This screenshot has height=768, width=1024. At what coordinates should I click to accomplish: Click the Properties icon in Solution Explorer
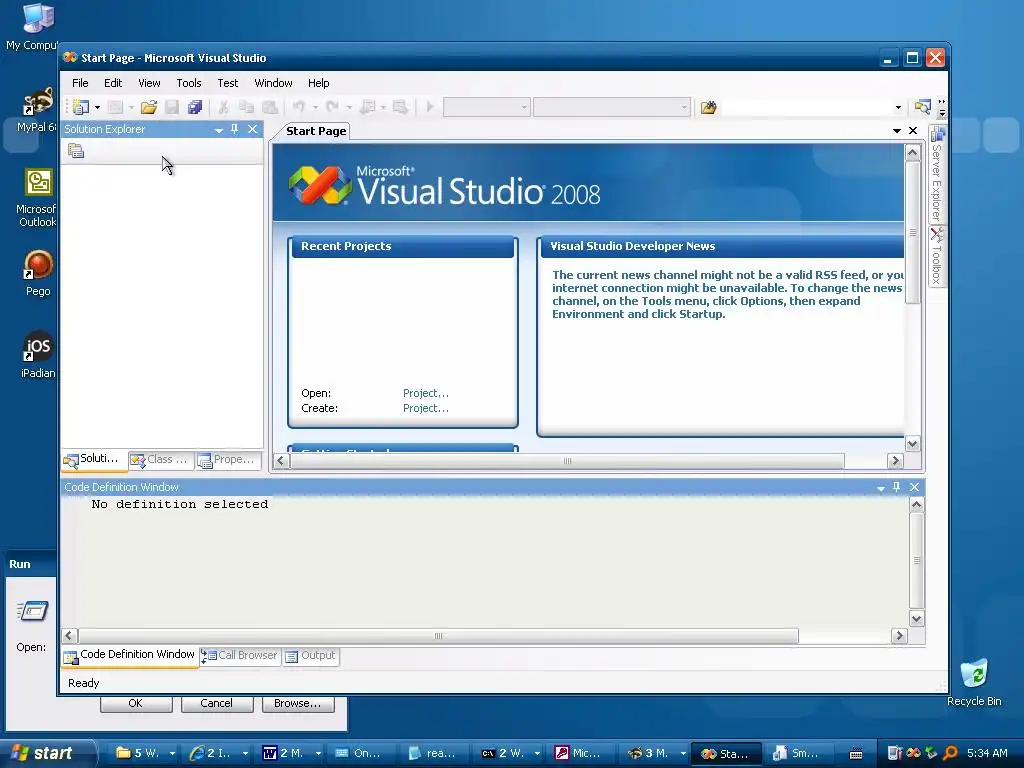pos(76,151)
